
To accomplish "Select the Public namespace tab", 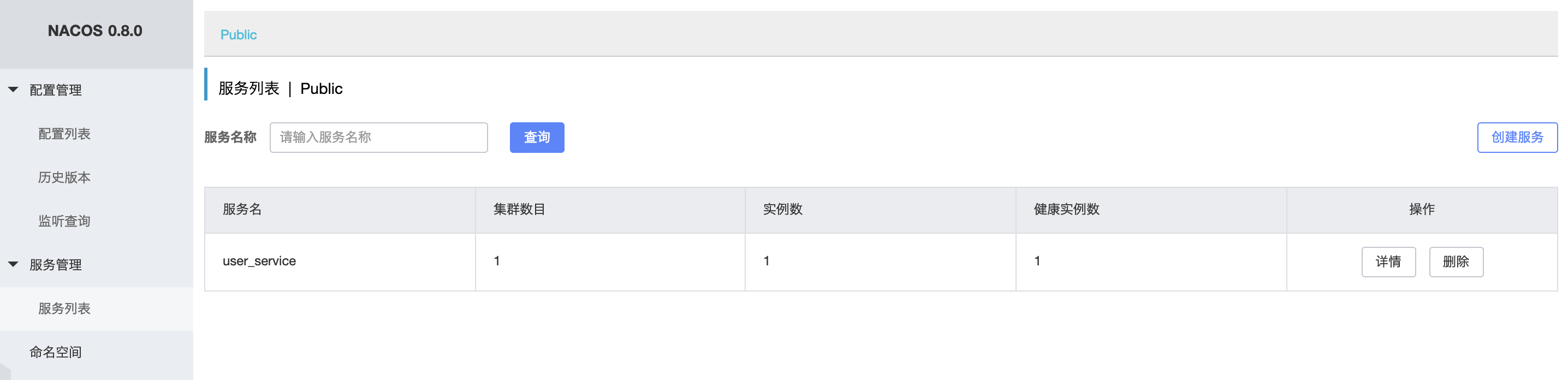I will click(239, 35).
